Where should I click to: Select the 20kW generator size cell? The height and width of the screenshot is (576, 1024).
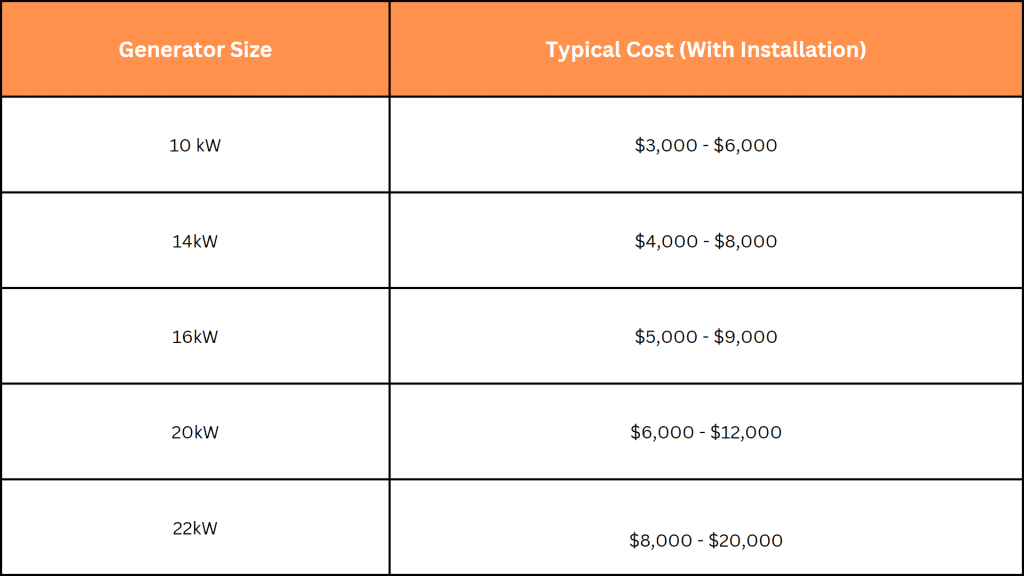click(x=195, y=432)
